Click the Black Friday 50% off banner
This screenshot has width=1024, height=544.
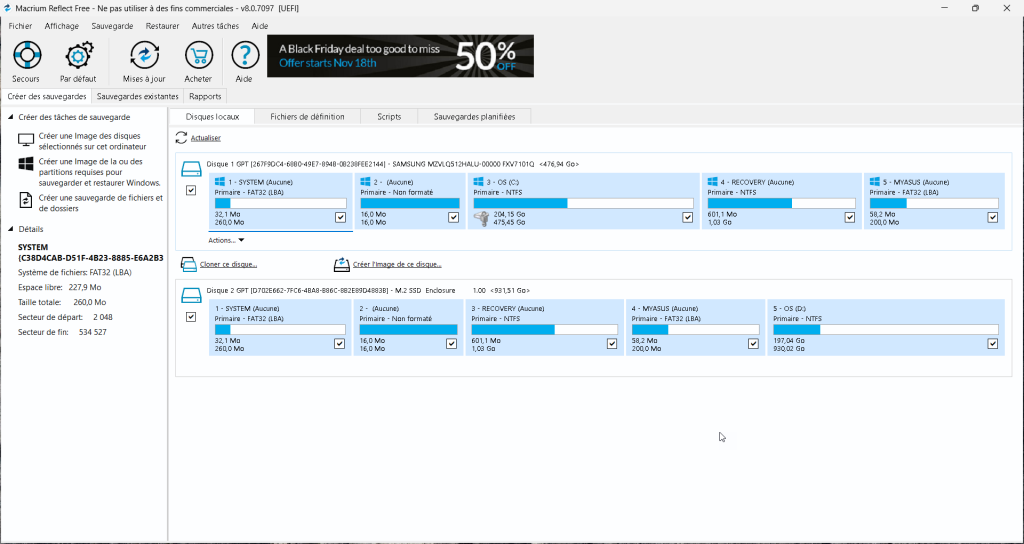(x=400, y=56)
